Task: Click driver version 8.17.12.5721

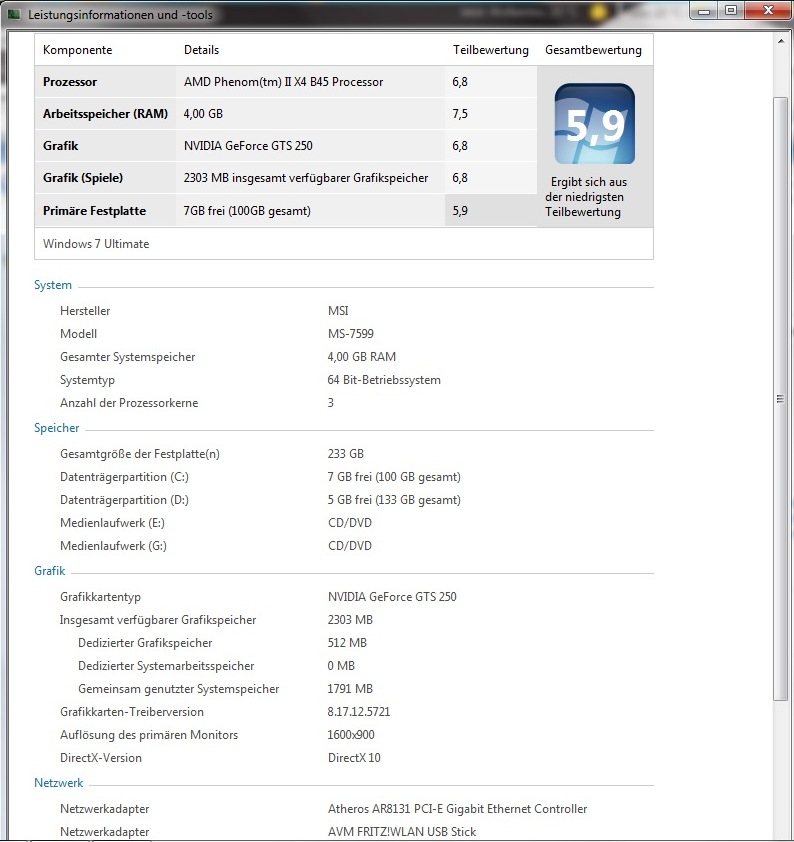Action: click(359, 712)
